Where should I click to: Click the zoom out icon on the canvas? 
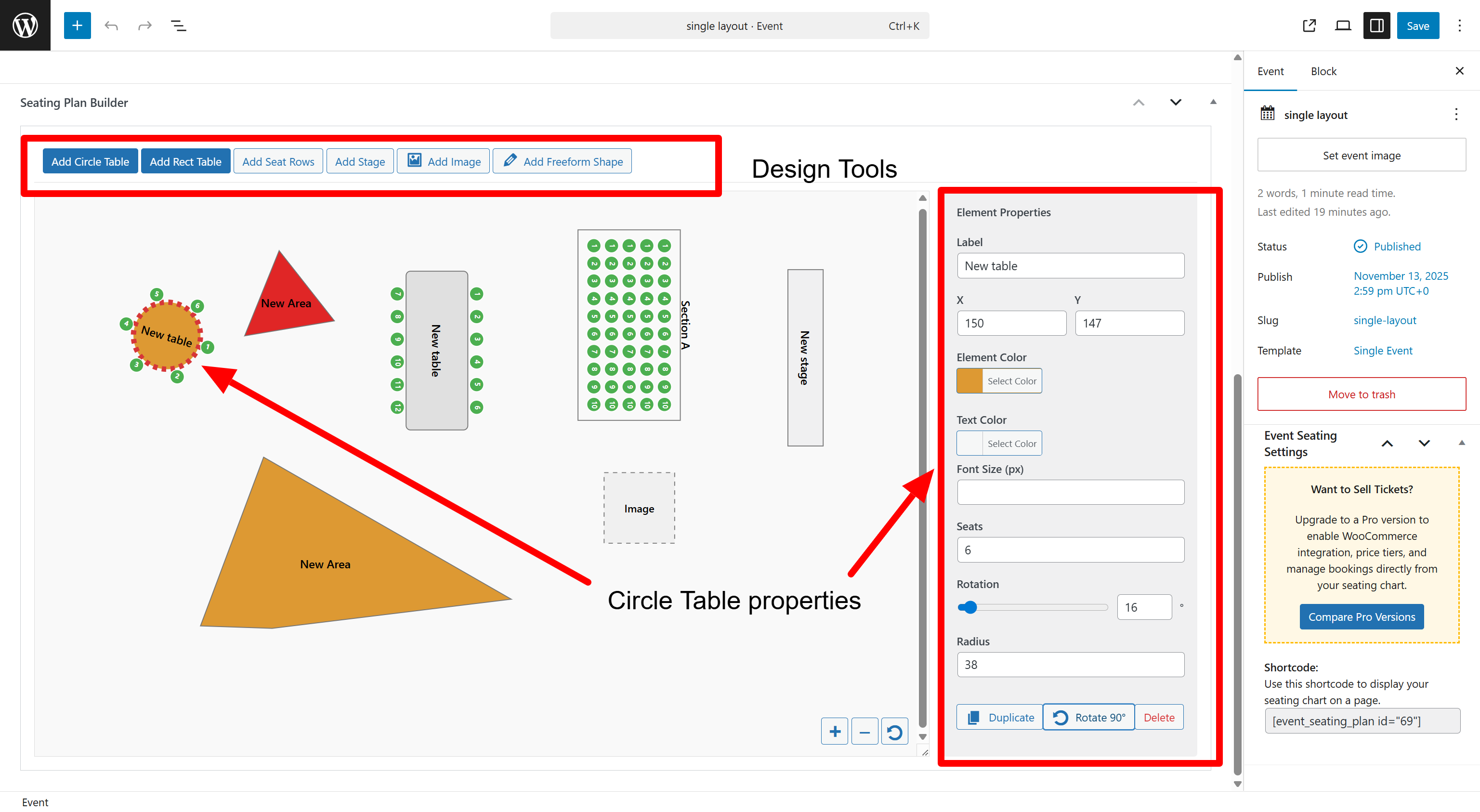coord(864,731)
